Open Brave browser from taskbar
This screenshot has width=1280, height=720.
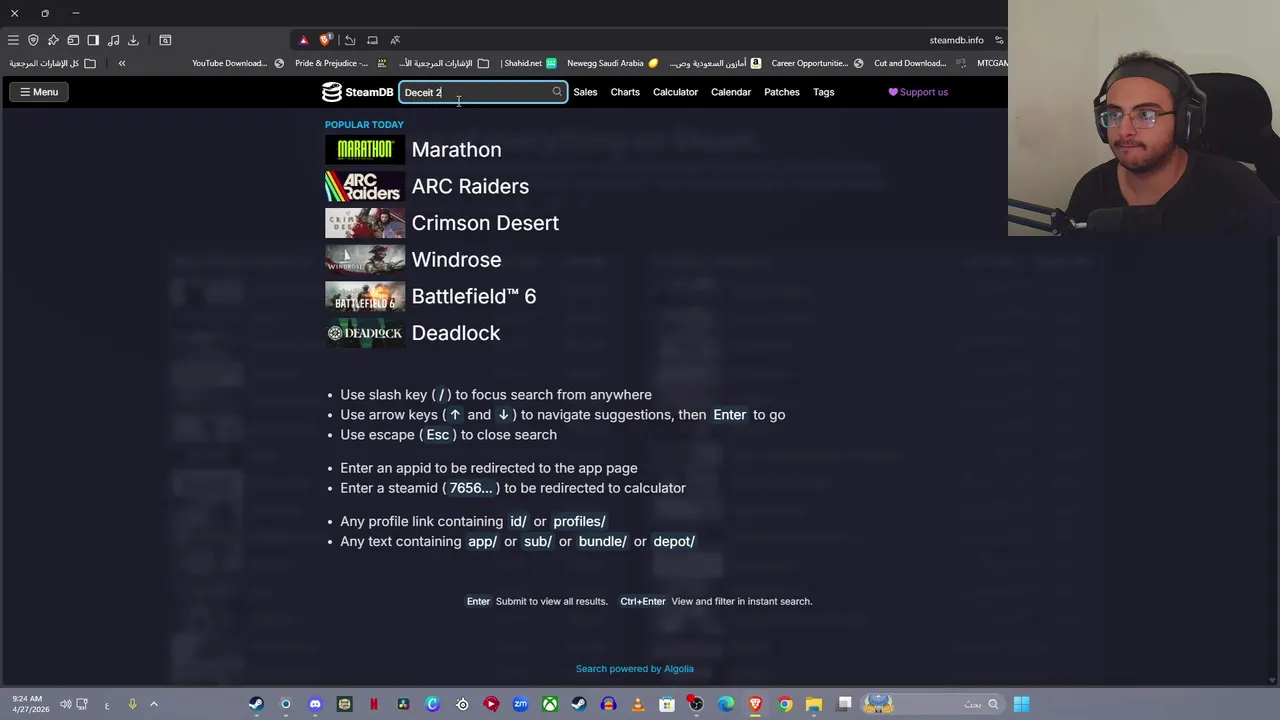755,704
